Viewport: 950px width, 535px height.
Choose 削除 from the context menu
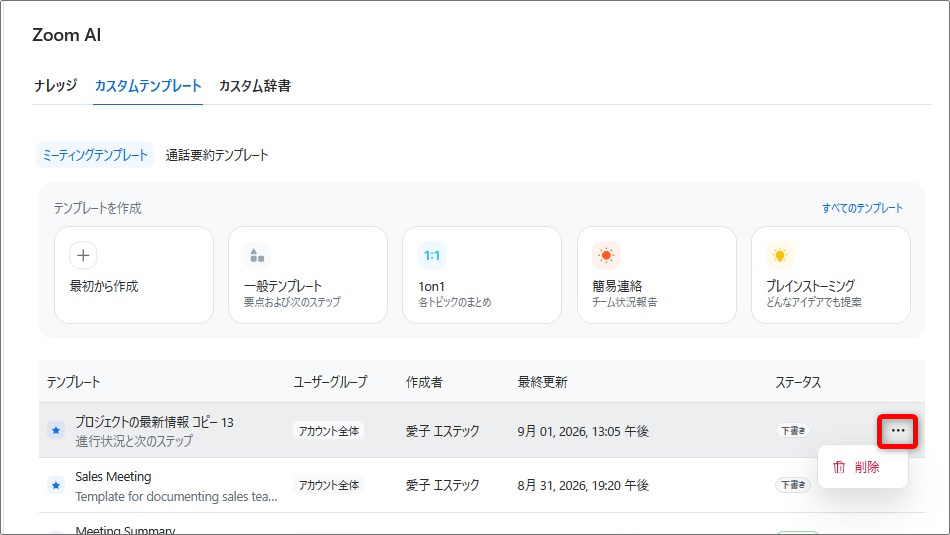tap(867, 467)
